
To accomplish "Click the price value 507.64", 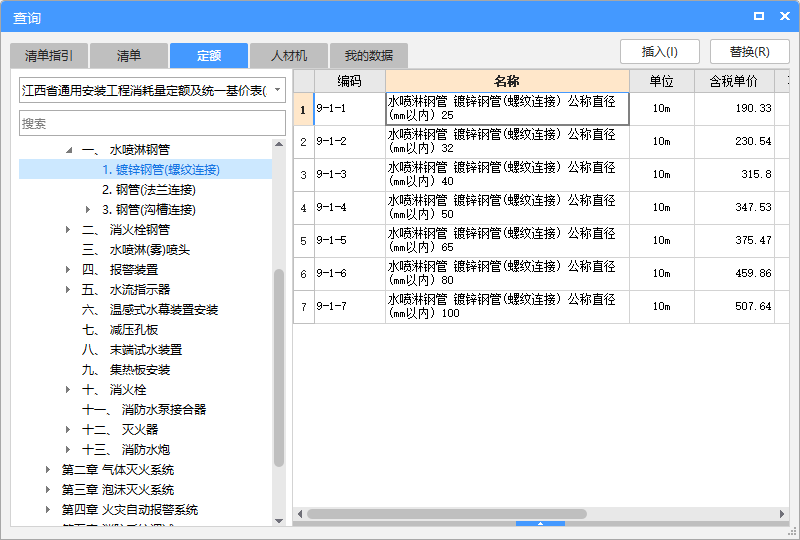I will pyautogui.click(x=753, y=306).
